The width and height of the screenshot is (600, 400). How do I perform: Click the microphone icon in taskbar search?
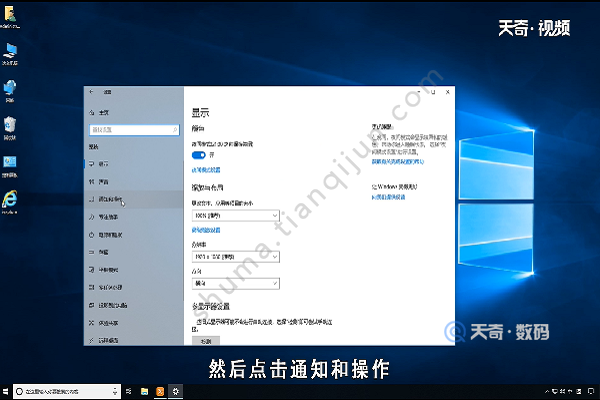[x=115, y=392]
